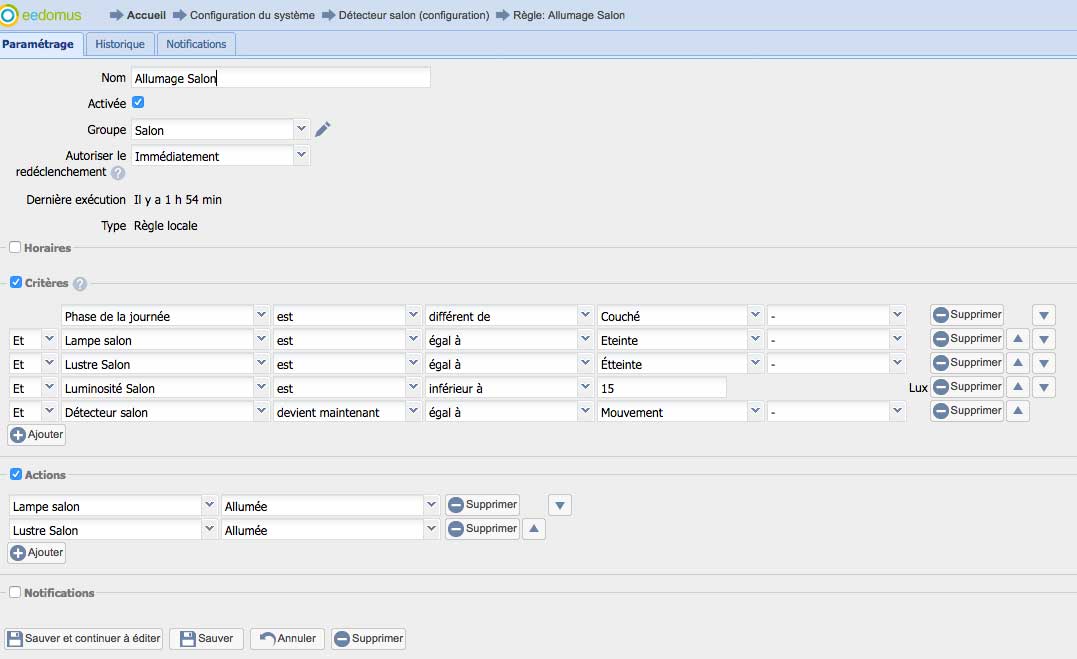Go to Accueil breadcrumb
Viewport: 1077px width, 659px height.
(146, 15)
